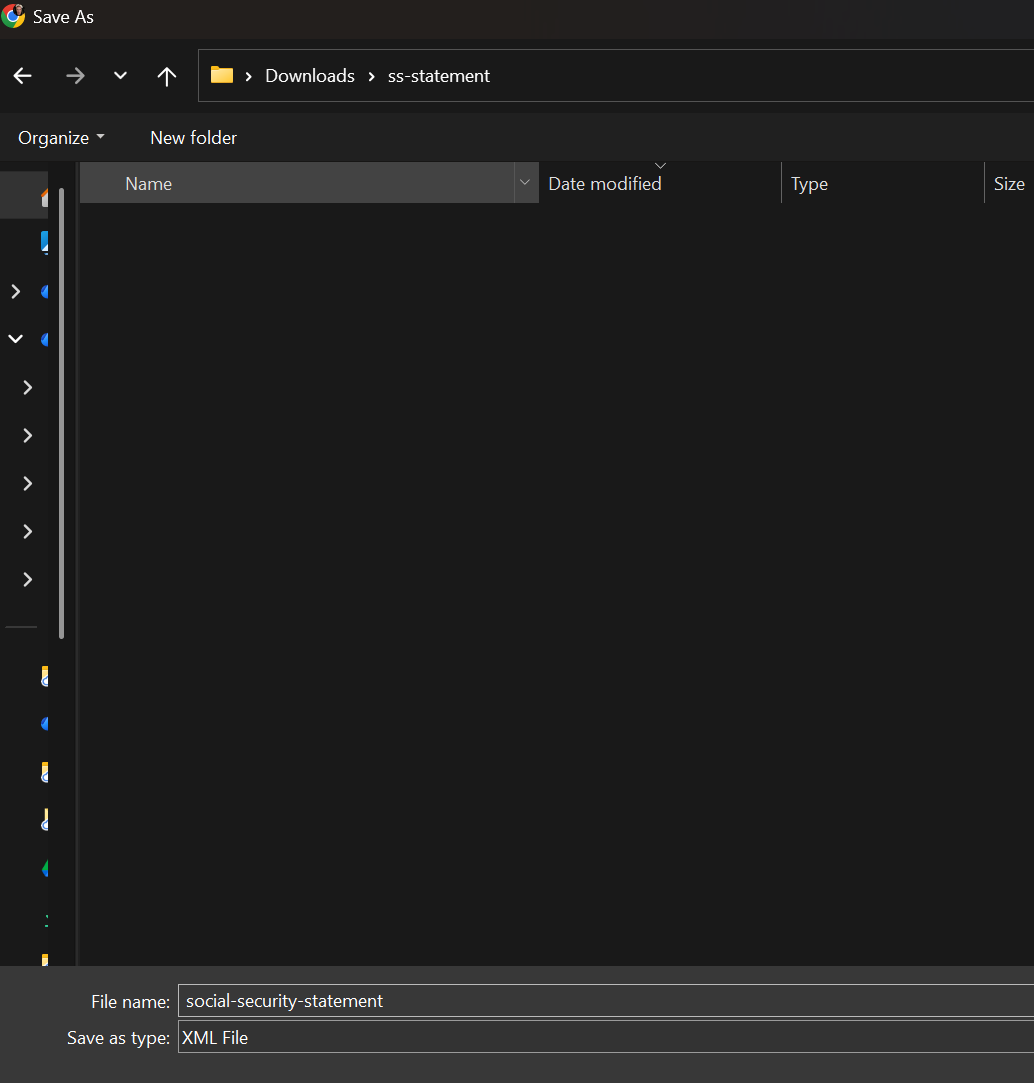Click the Chrome icon in title bar
Viewport: 1034px width, 1083px height.
13,16
